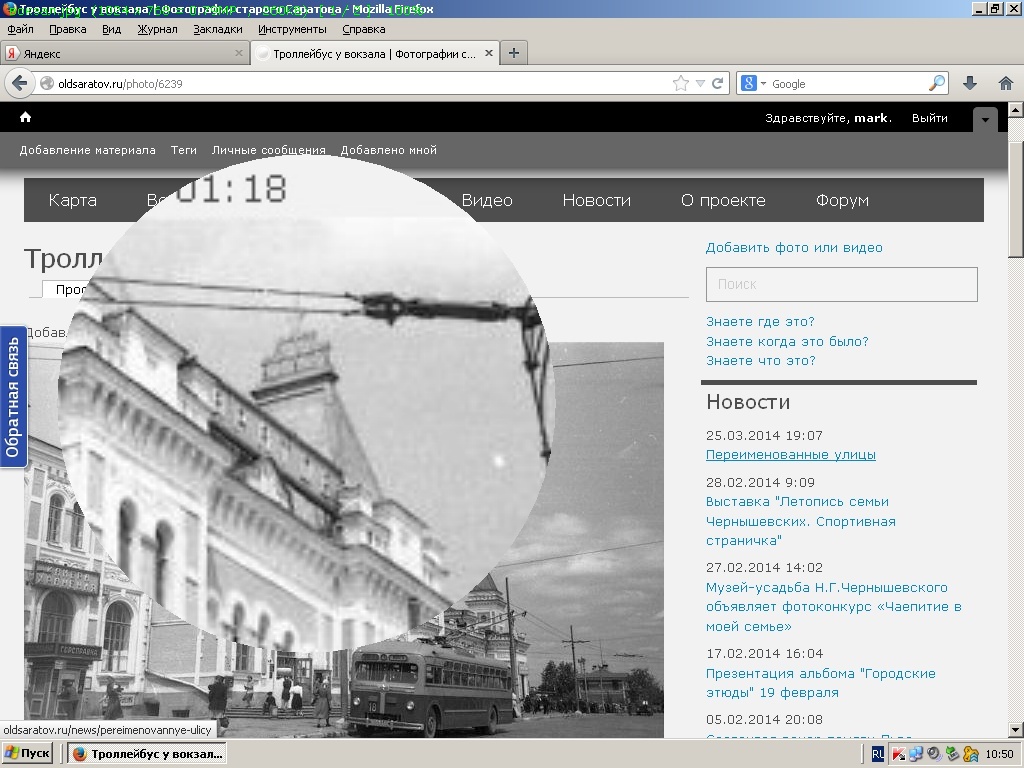Open Музей-усадьба Н.Г.Чернышевского news link
Viewport: 1024px width, 768px height.
[834, 607]
